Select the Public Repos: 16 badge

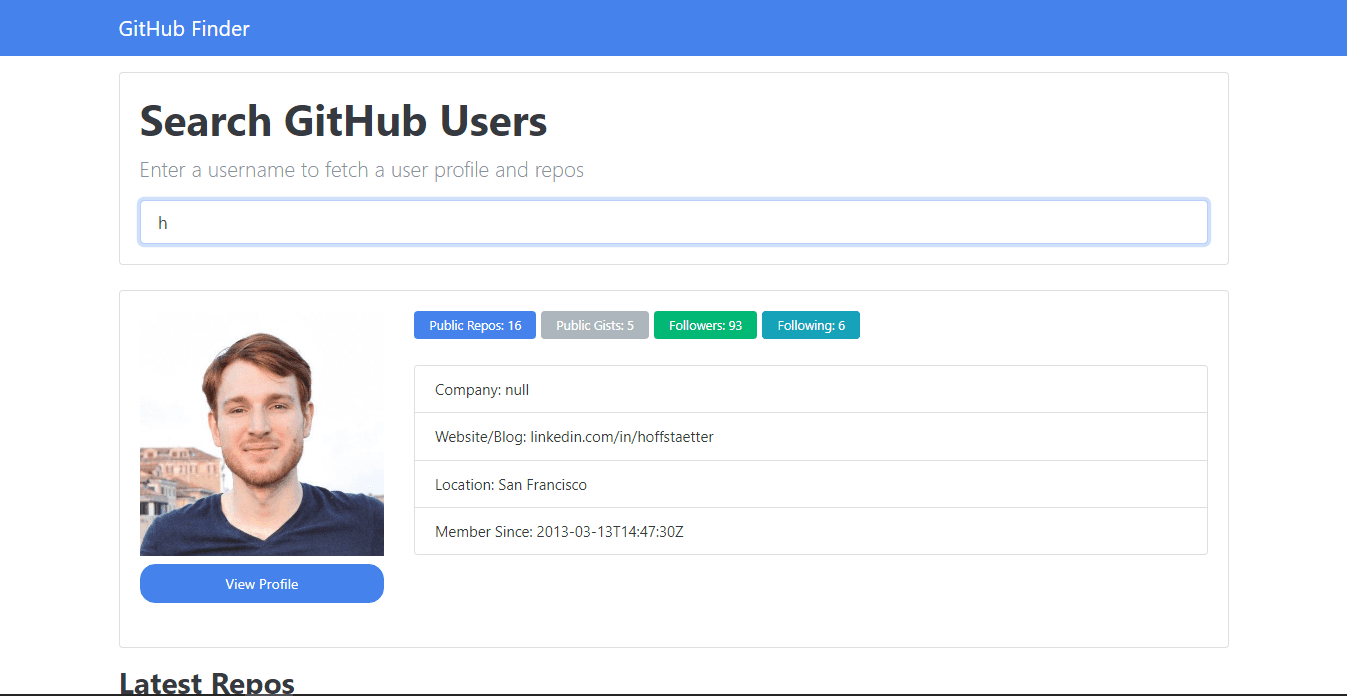click(x=475, y=325)
